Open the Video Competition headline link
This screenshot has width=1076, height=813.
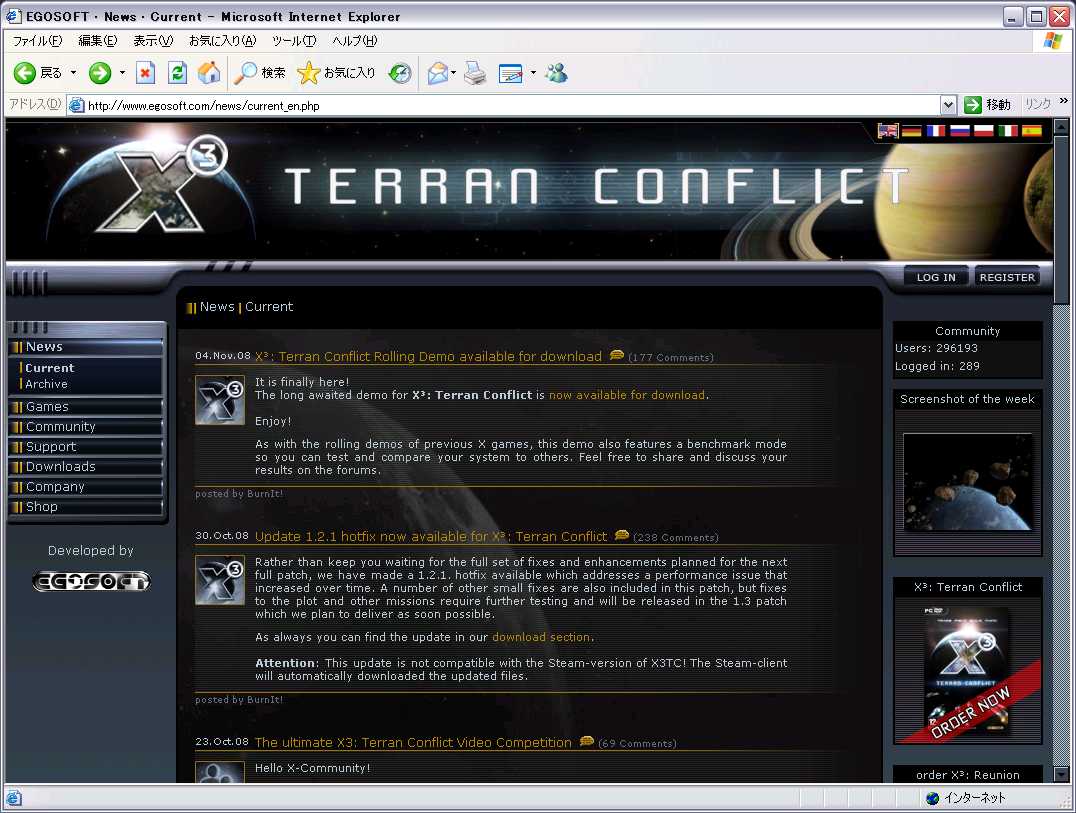(413, 742)
